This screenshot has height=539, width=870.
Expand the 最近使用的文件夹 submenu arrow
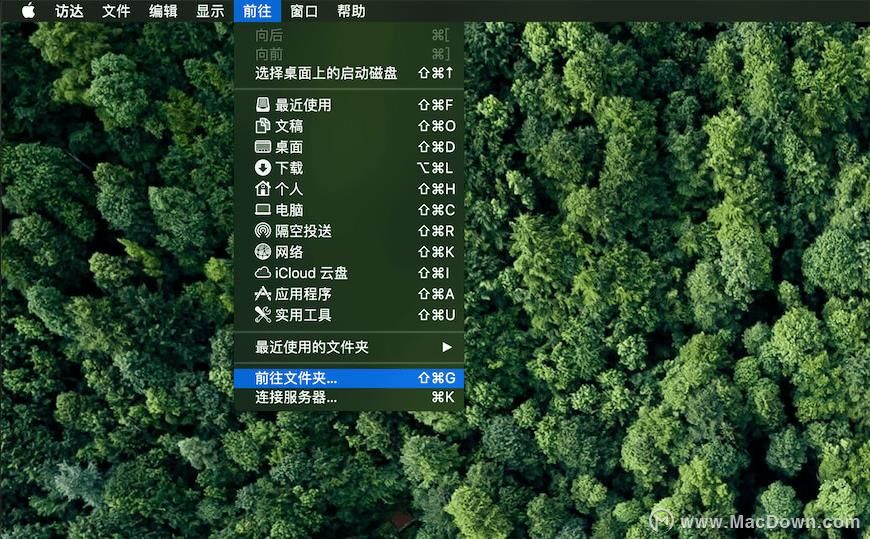pos(447,347)
